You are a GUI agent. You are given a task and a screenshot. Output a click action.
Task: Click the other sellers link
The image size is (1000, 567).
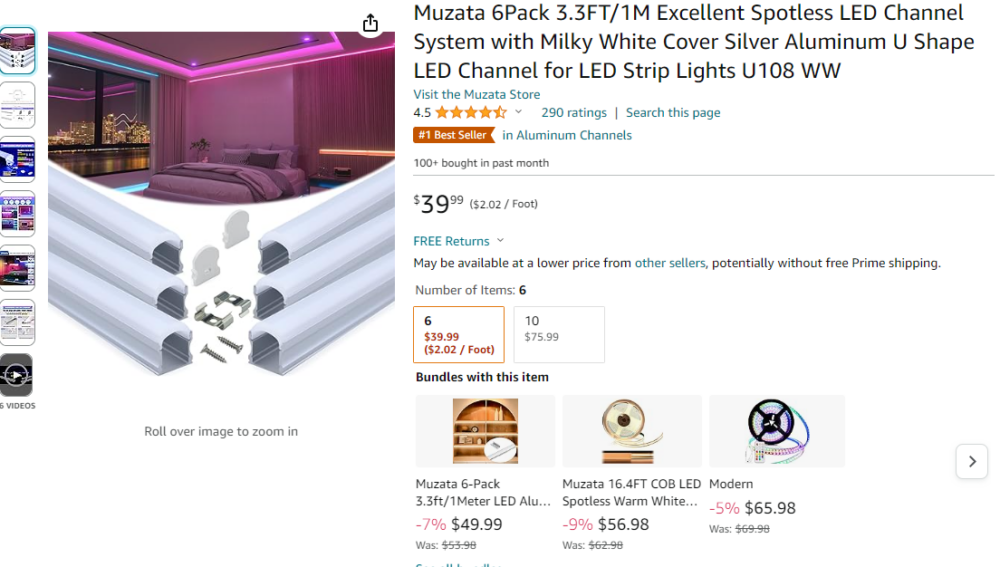point(670,263)
